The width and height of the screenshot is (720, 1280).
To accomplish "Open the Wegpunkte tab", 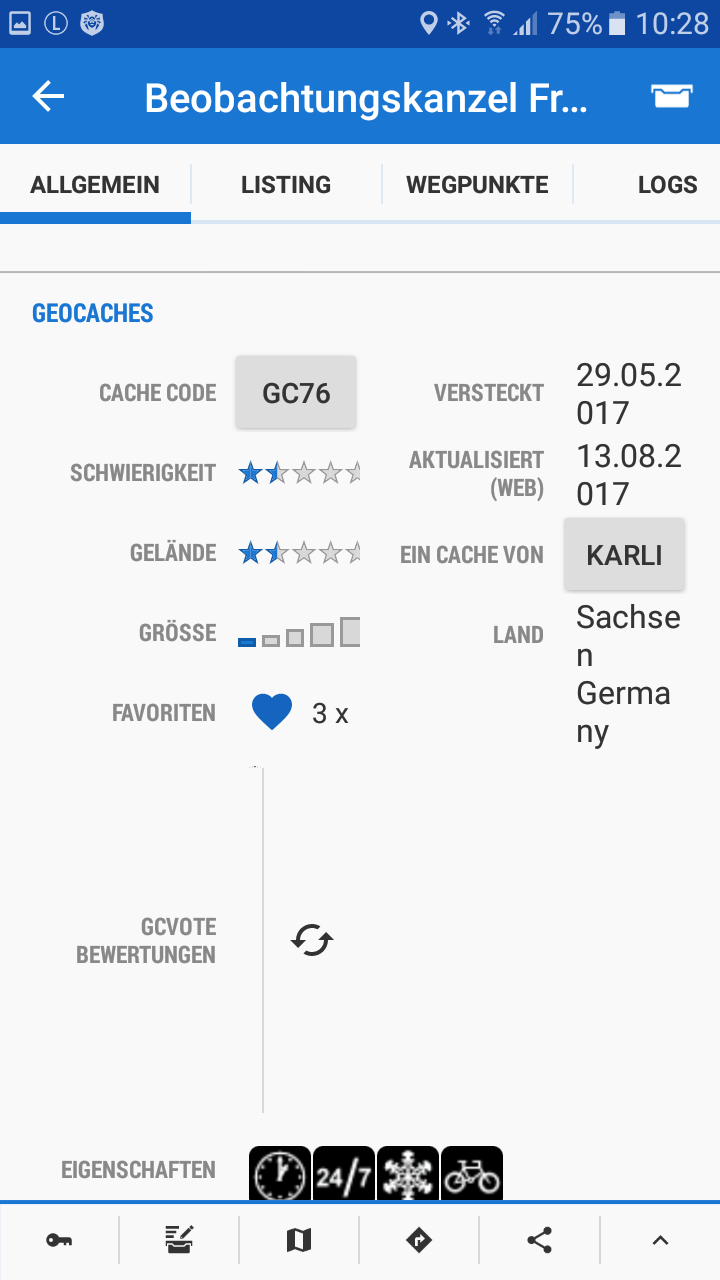I will point(477,185).
